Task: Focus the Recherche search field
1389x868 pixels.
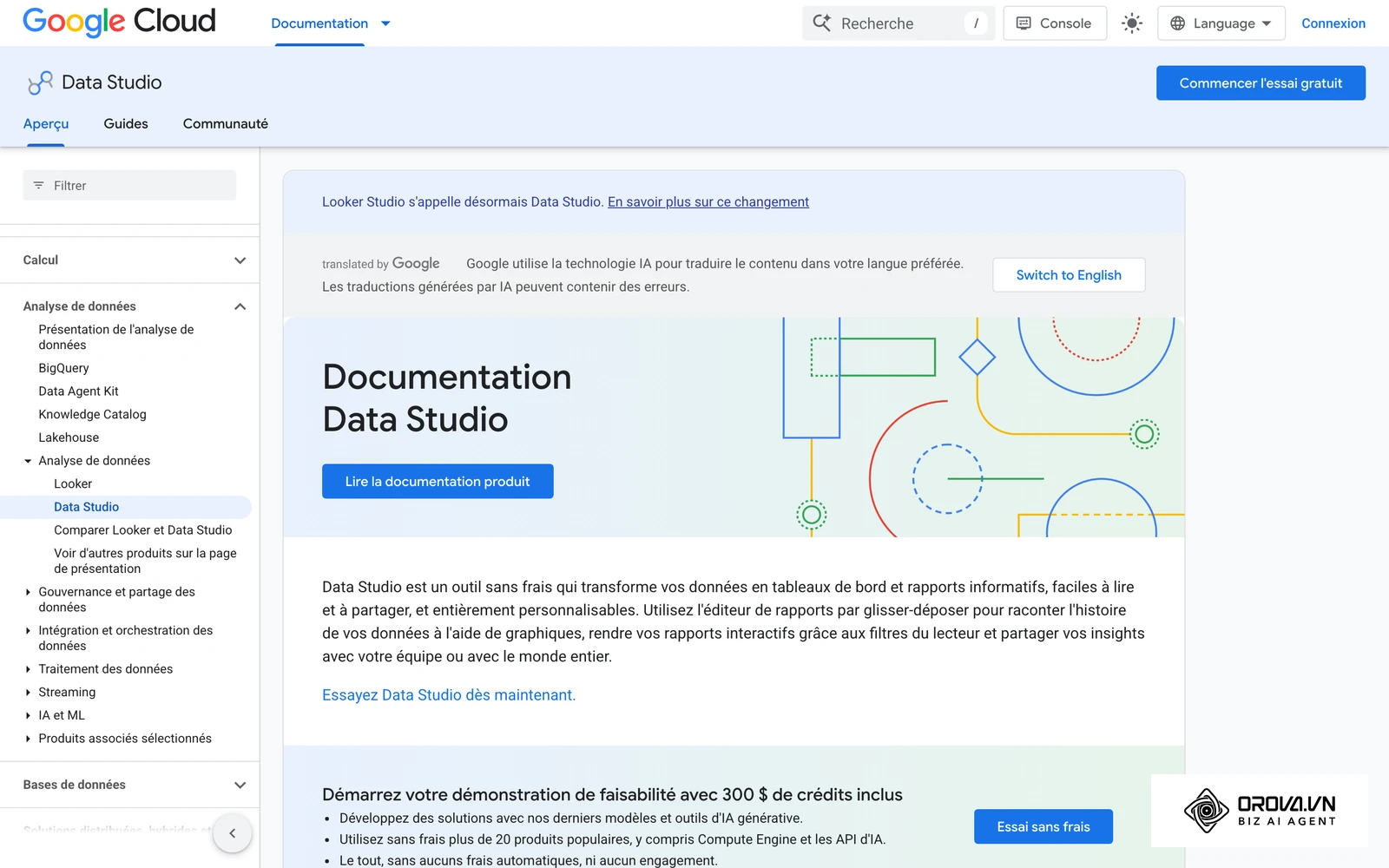Action: tap(899, 23)
